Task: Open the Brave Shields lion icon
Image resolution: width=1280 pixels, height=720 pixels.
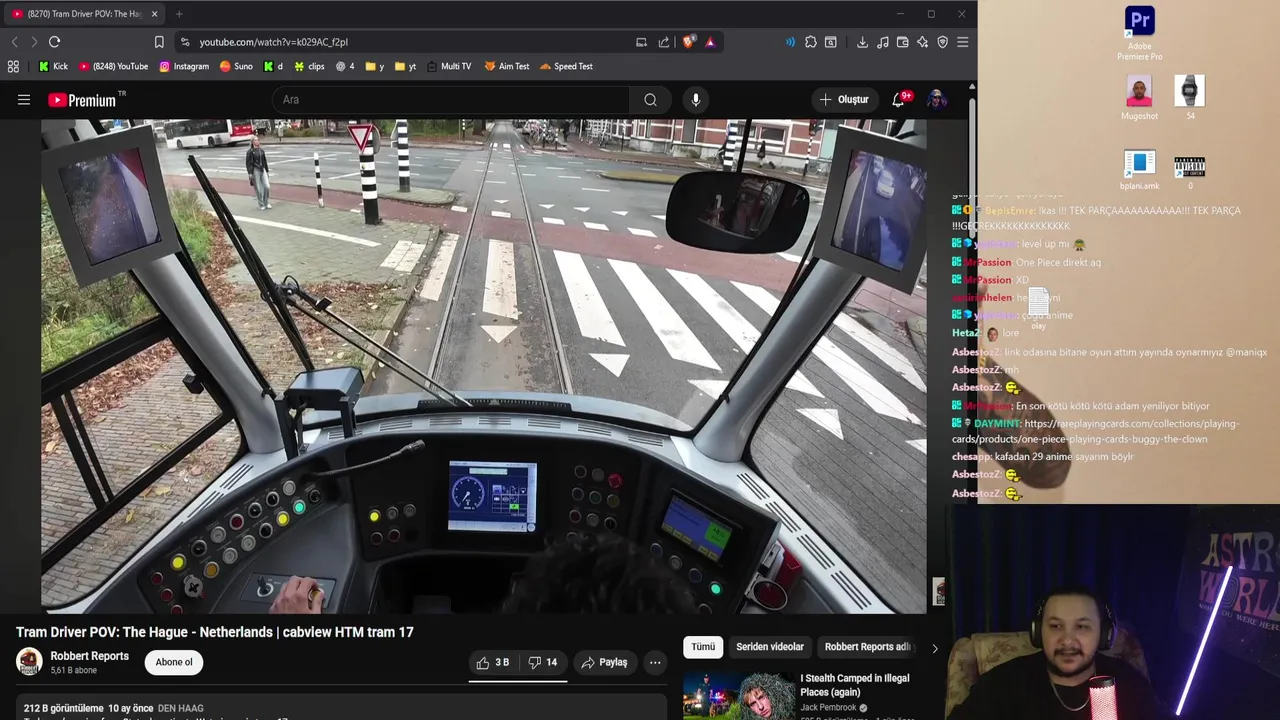Action: point(688,42)
